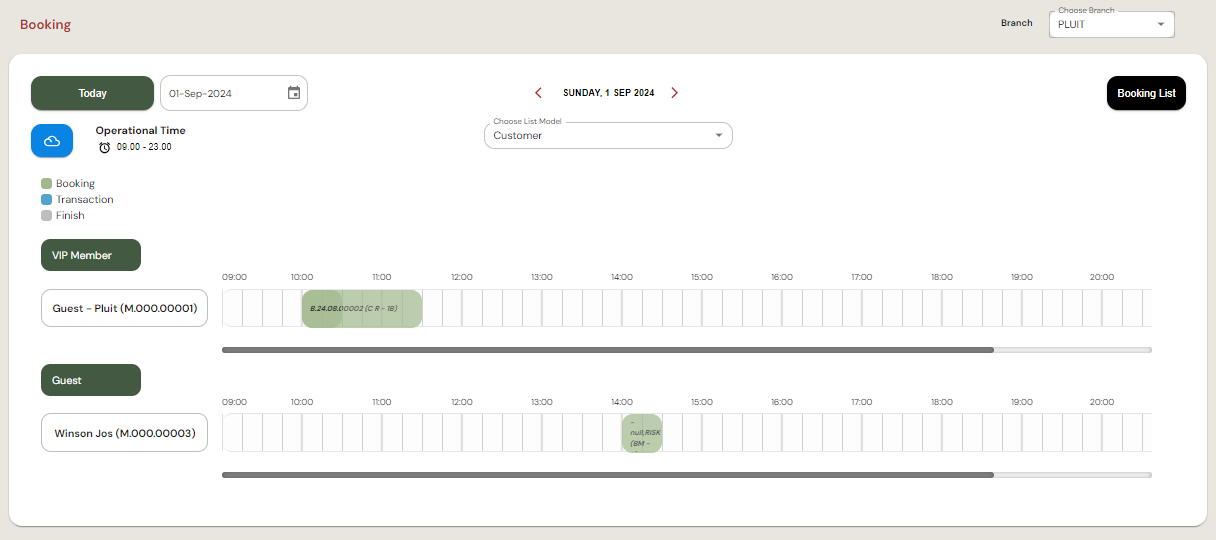Click the blue Transaction legend swatch
Viewport: 1216px width, 540px height.
46,200
